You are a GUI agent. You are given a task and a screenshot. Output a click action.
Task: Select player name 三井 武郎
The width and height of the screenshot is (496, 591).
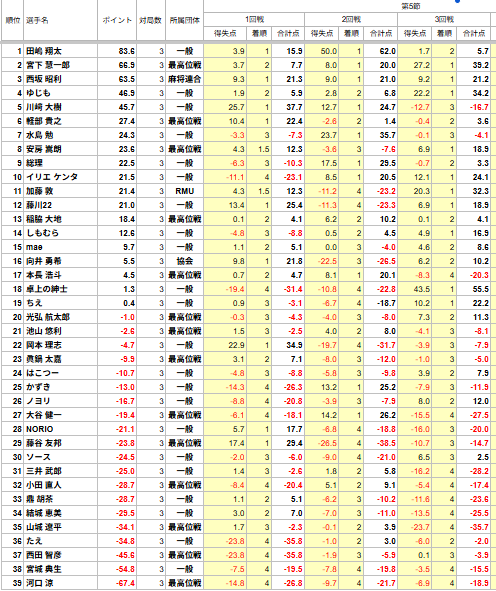[44, 471]
